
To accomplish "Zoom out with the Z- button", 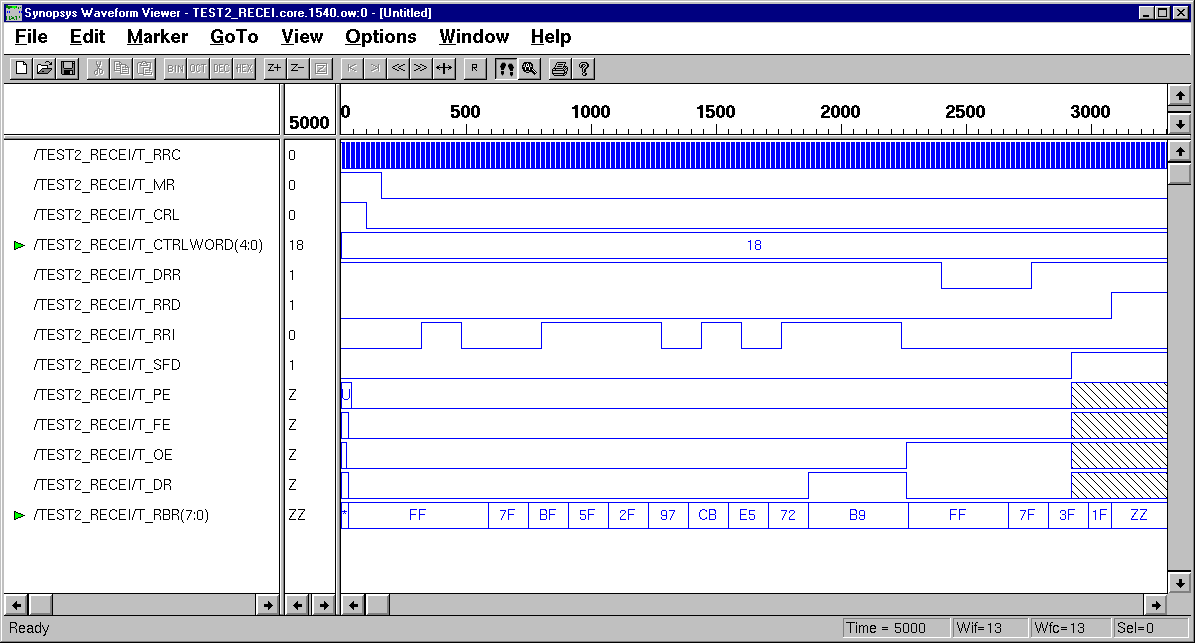I will (x=297, y=69).
